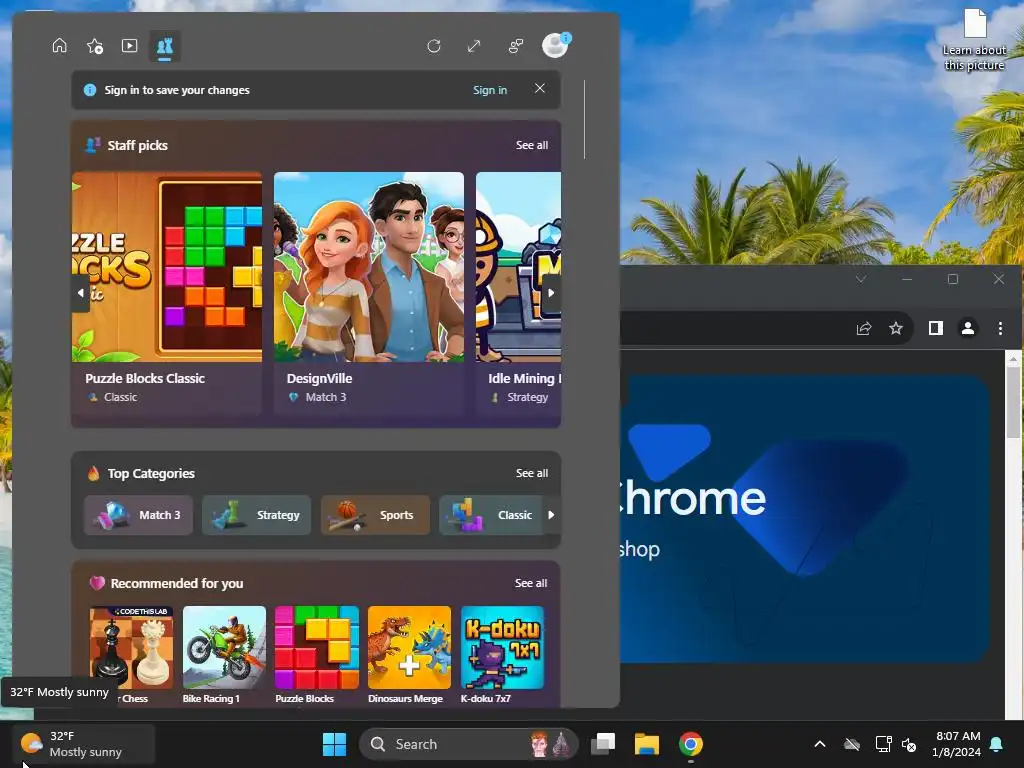Refresh the widgets feed
The height and width of the screenshot is (768, 1024).
434,46
